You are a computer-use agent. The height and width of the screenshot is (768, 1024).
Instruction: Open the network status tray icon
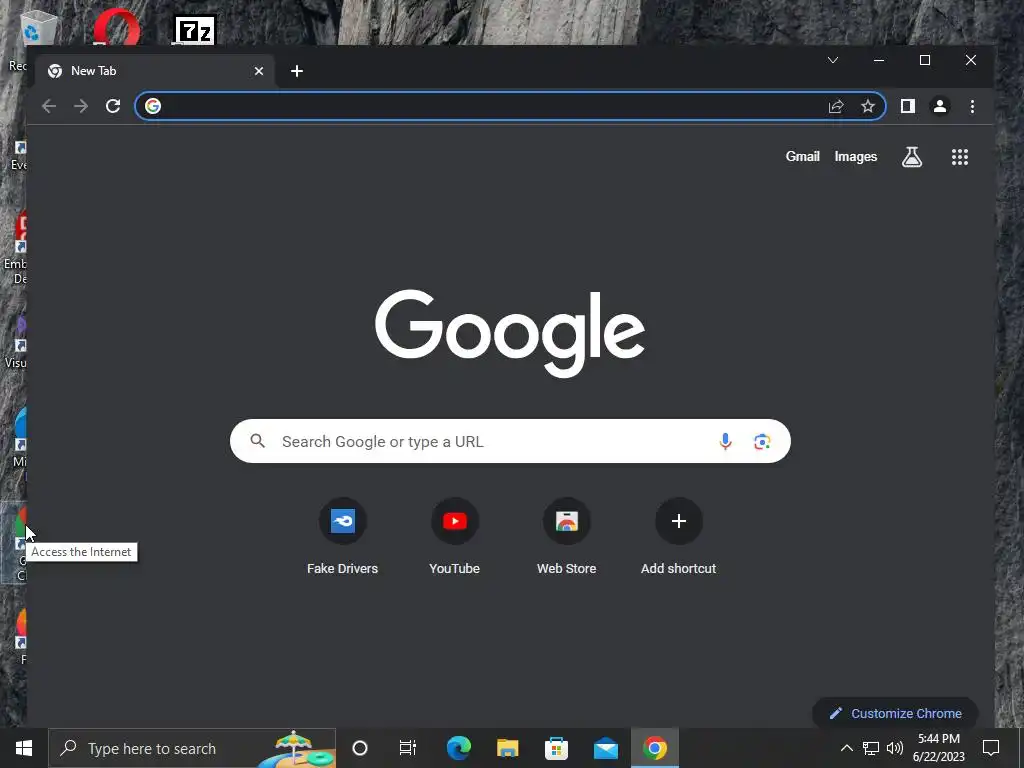(871, 748)
